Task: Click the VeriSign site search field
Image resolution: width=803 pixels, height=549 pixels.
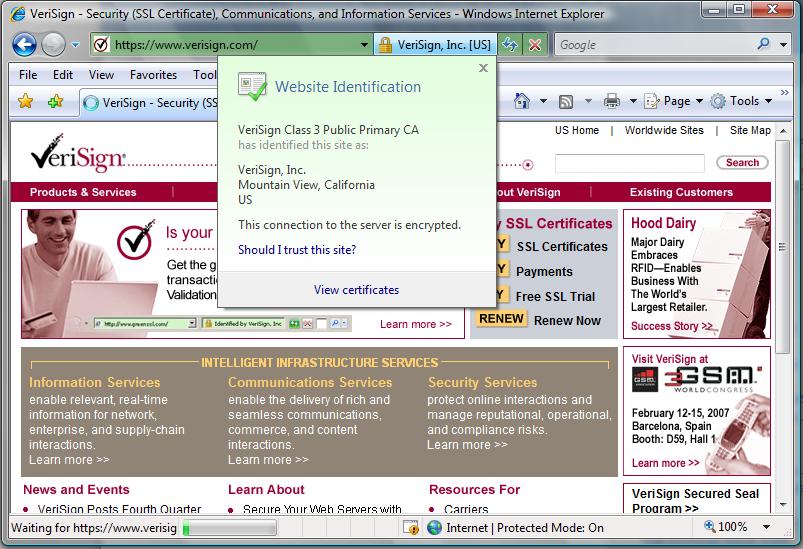Action: [x=629, y=163]
